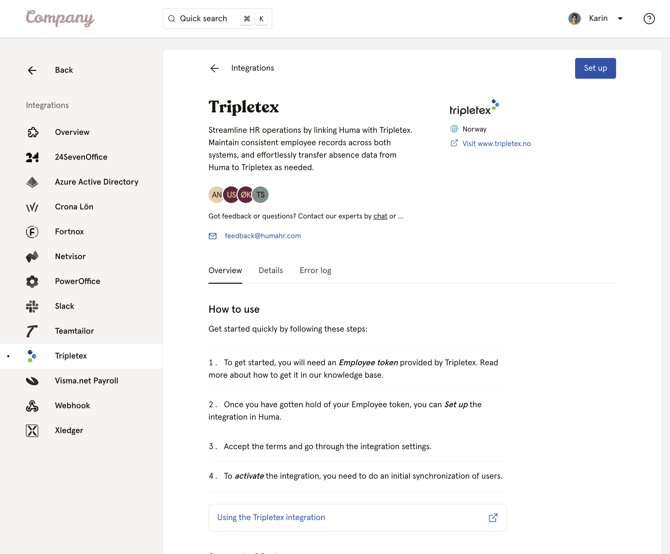This screenshot has width=670, height=554.
Task: Click the chat link in feedback text
Action: coord(380,216)
